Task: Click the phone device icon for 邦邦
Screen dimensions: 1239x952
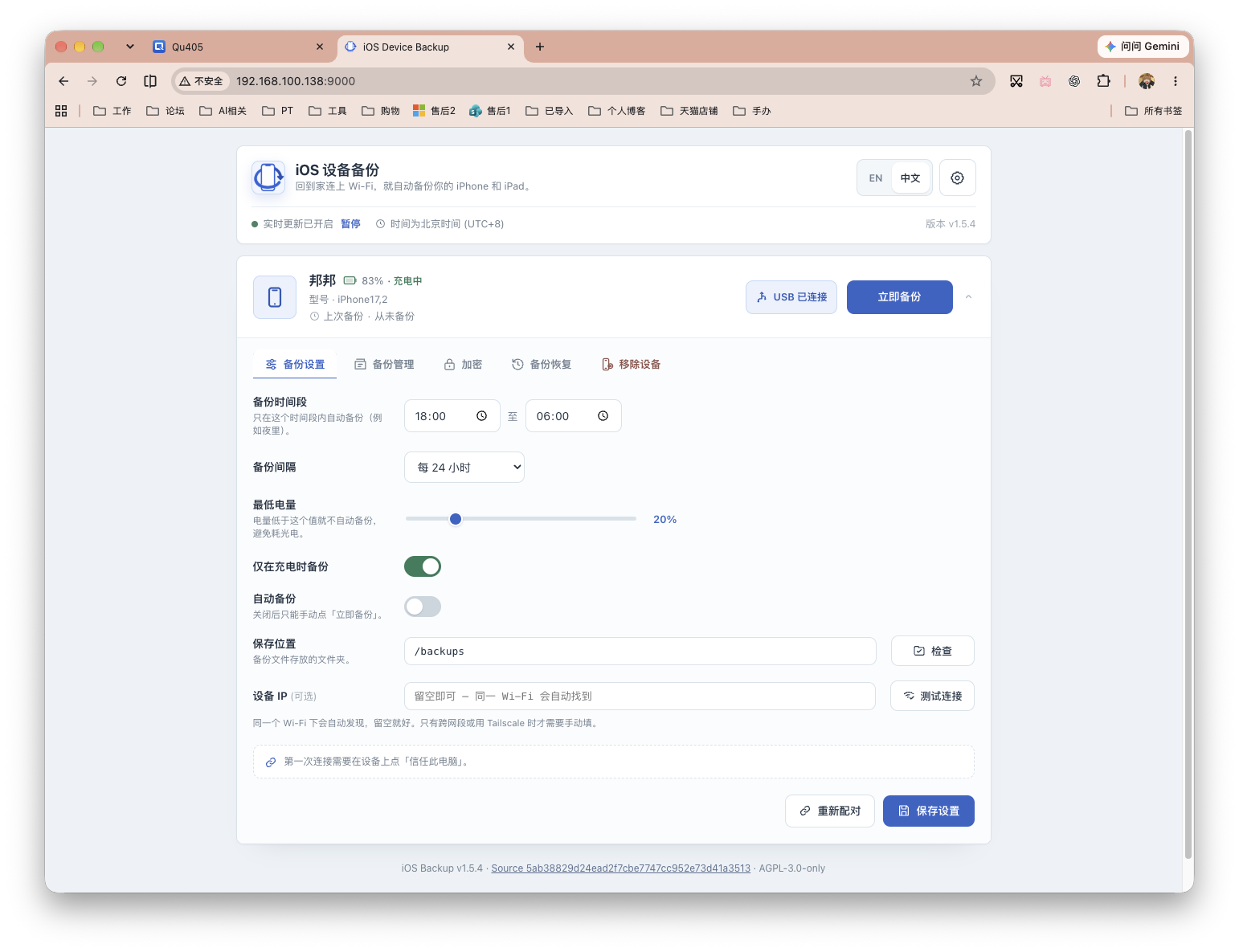Action: click(275, 297)
